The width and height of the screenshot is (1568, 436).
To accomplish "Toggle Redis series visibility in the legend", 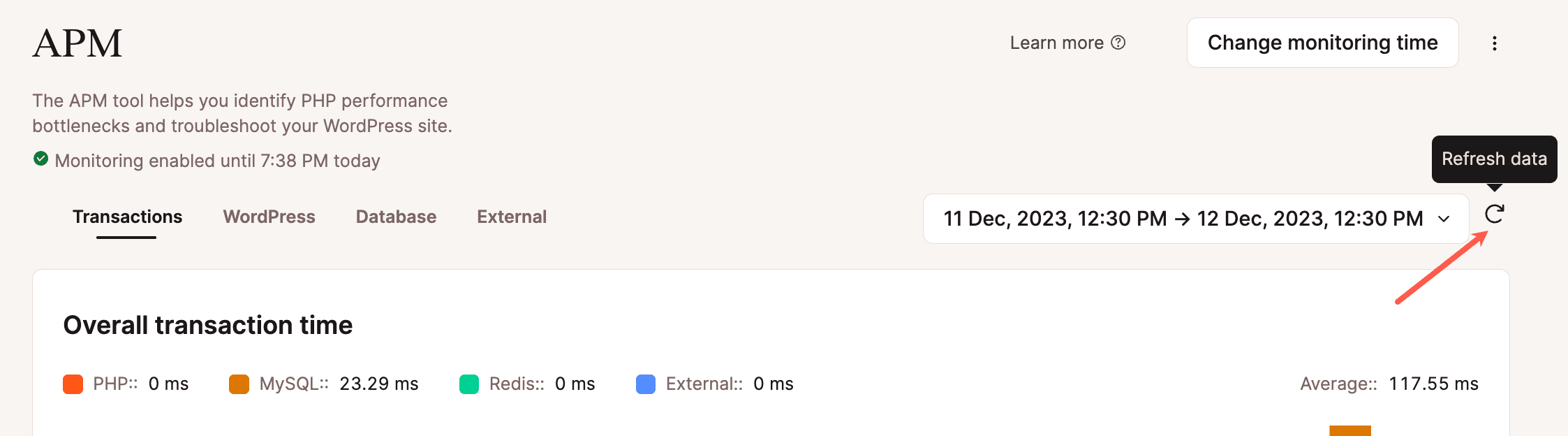I will pos(517,384).
